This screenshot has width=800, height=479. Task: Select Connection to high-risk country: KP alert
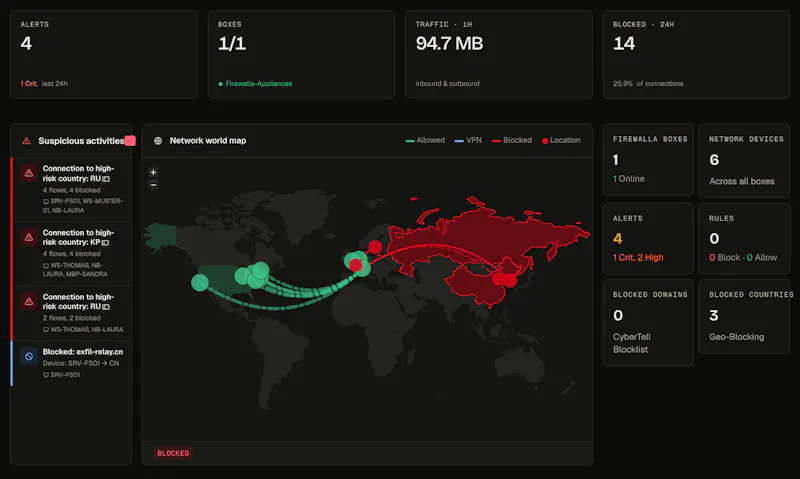[71, 253]
